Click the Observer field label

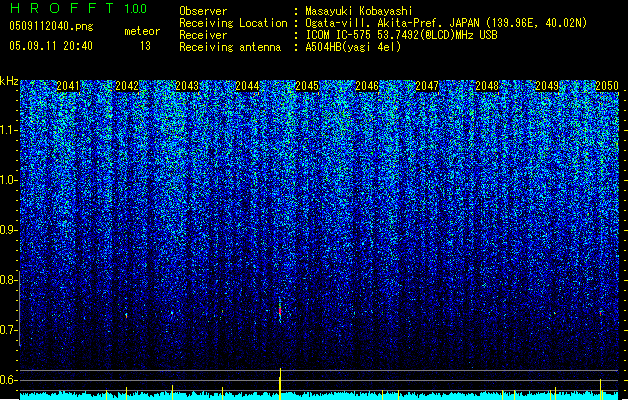(203, 11)
